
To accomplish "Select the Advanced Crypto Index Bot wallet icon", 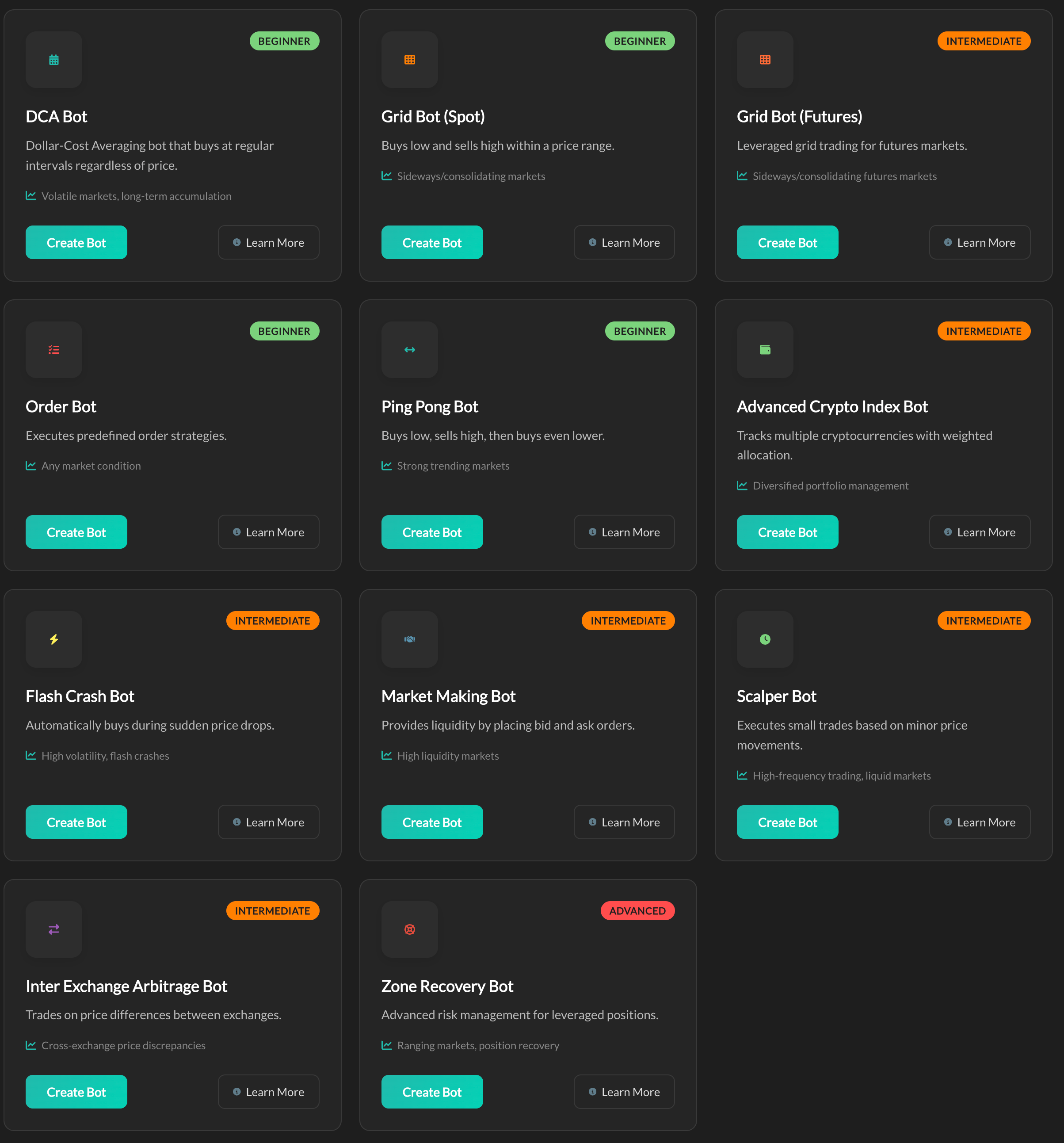I will [765, 350].
